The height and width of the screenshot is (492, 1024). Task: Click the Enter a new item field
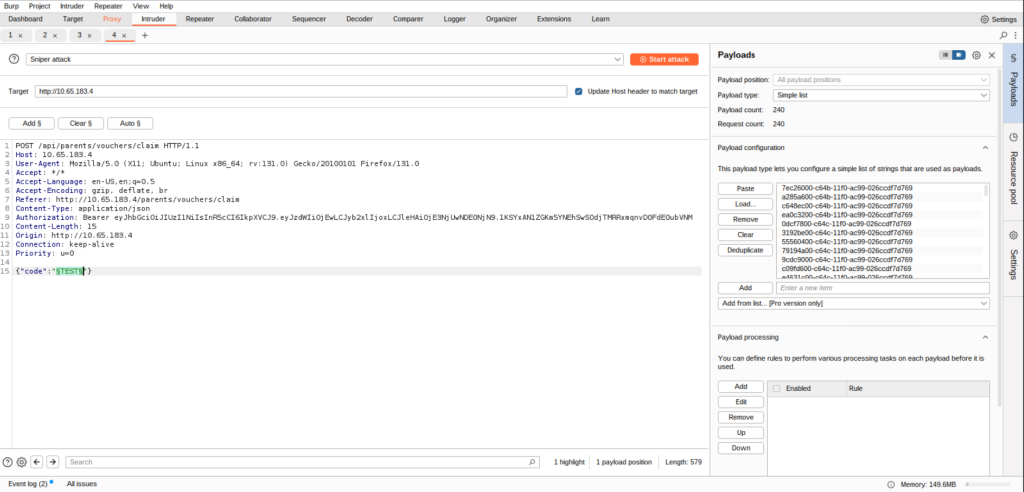(x=882, y=288)
